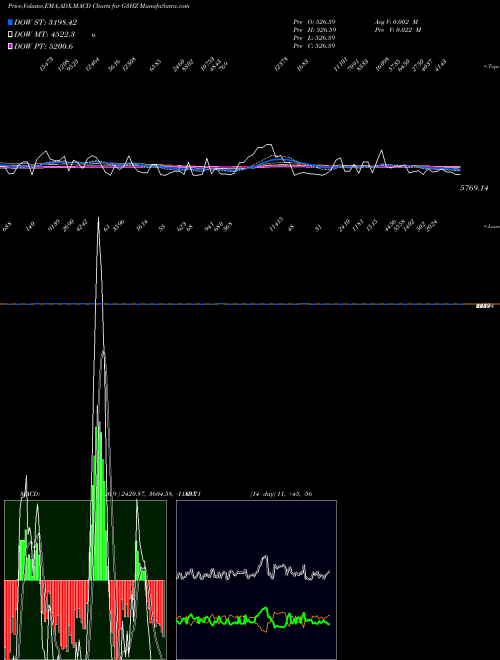Click the chart title mentioning MunafaSutra.com
The height and width of the screenshot is (660, 500).
[x=98, y=6]
